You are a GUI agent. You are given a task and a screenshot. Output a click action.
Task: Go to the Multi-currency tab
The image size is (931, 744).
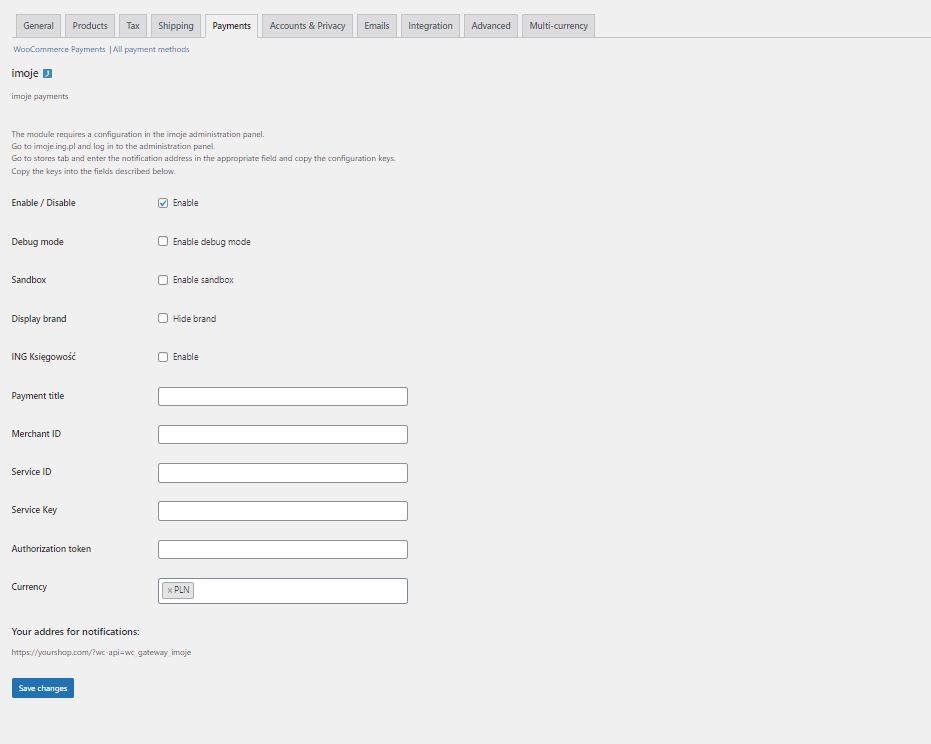coord(558,26)
